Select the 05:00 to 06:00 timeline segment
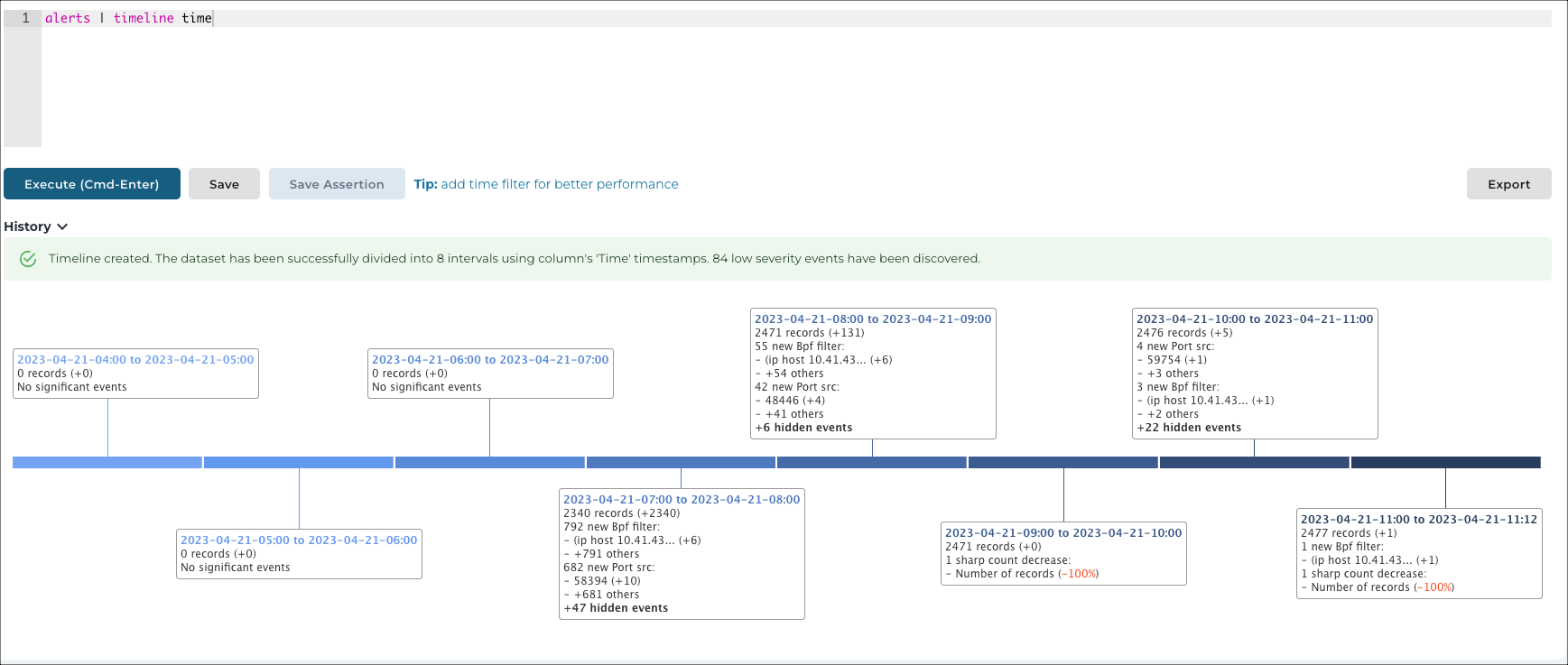The height and width of the screenshot is (665, 1568). click(299, 462)
